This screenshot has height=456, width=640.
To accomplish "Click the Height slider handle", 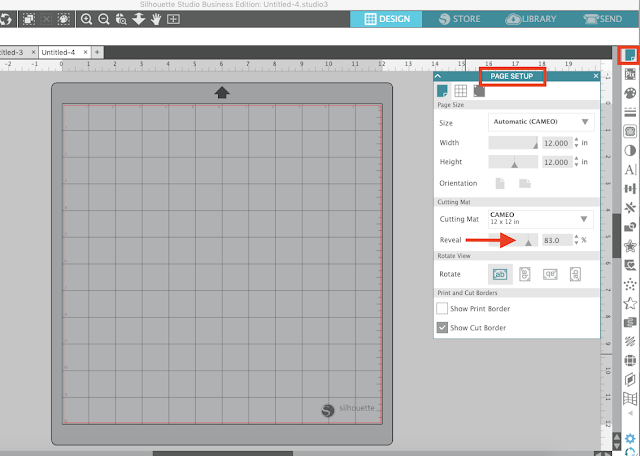I will point(514,164).
